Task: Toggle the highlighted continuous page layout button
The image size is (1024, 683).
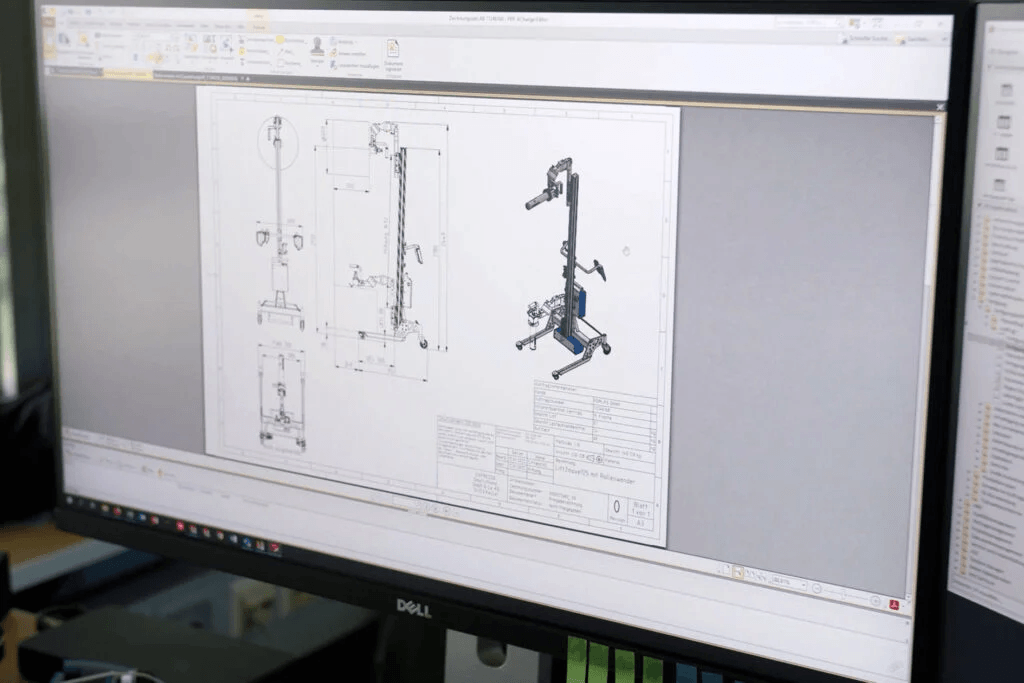Action: pyautogui.click(x=738, y=572)
